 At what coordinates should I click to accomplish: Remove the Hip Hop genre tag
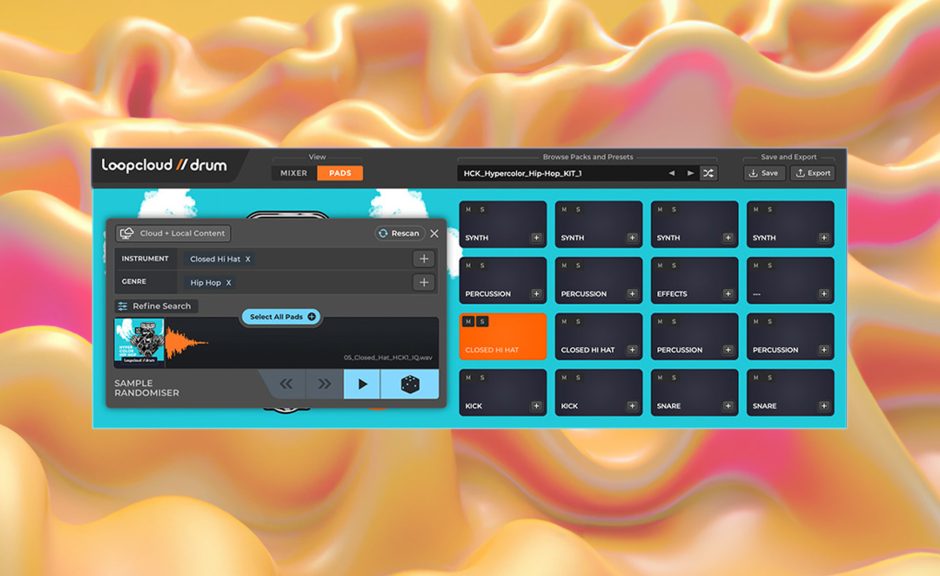[x=228, y=283]
